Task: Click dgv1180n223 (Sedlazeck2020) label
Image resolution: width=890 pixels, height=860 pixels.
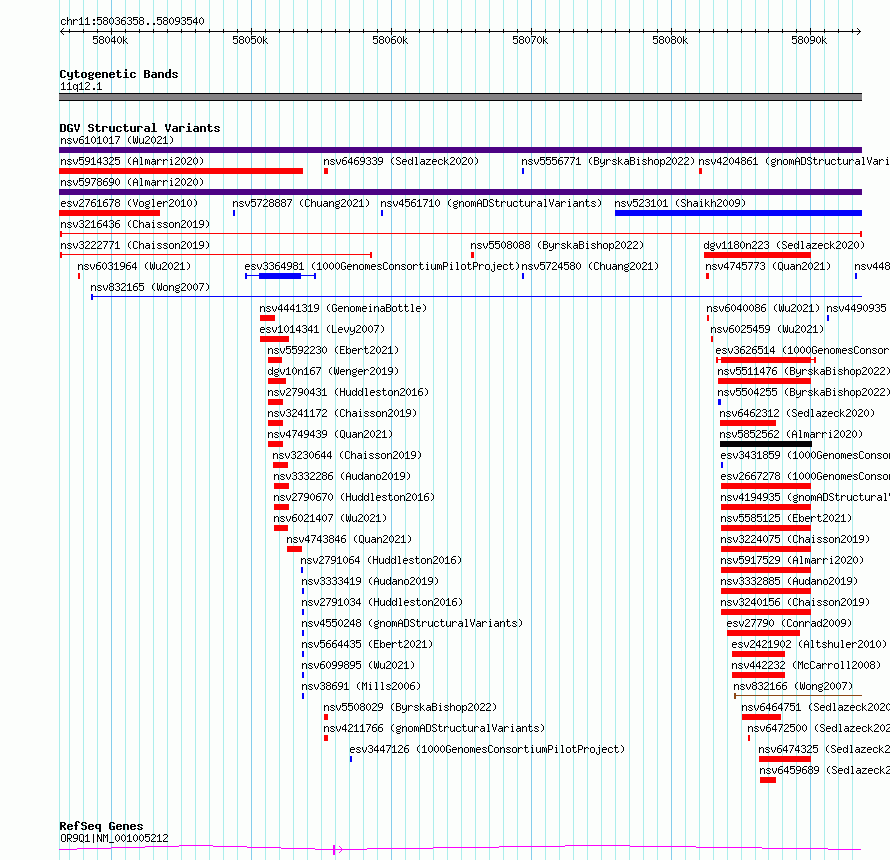Action: click(784, 245)
